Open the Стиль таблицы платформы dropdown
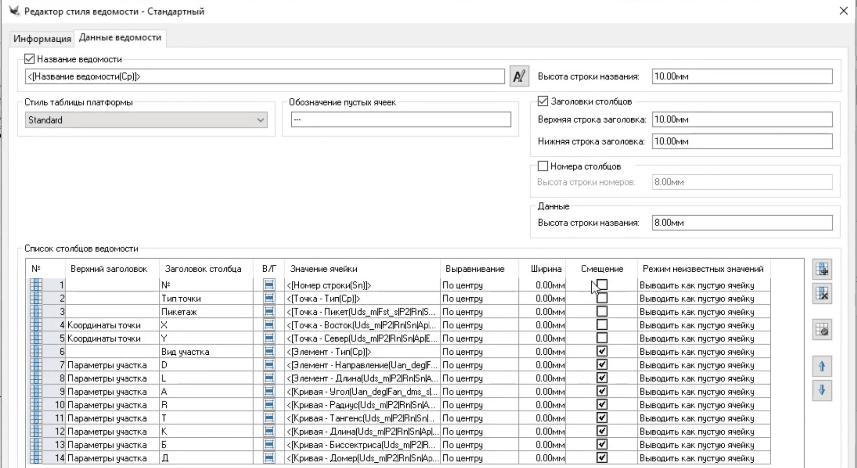The image size is (857, 468). point(147,120)
